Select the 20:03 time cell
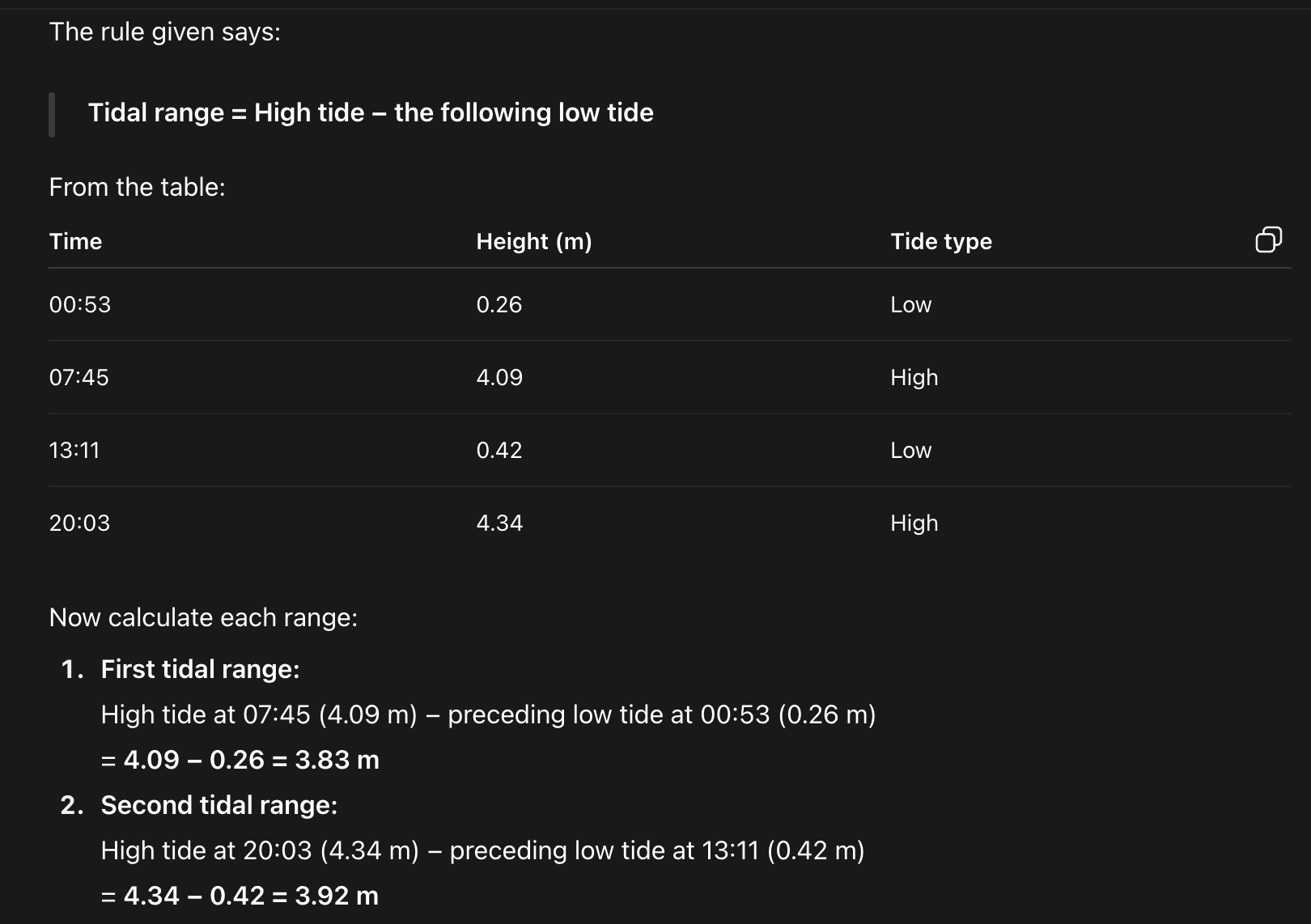The height and width of the screenshot is (924, 1311). 79,523
